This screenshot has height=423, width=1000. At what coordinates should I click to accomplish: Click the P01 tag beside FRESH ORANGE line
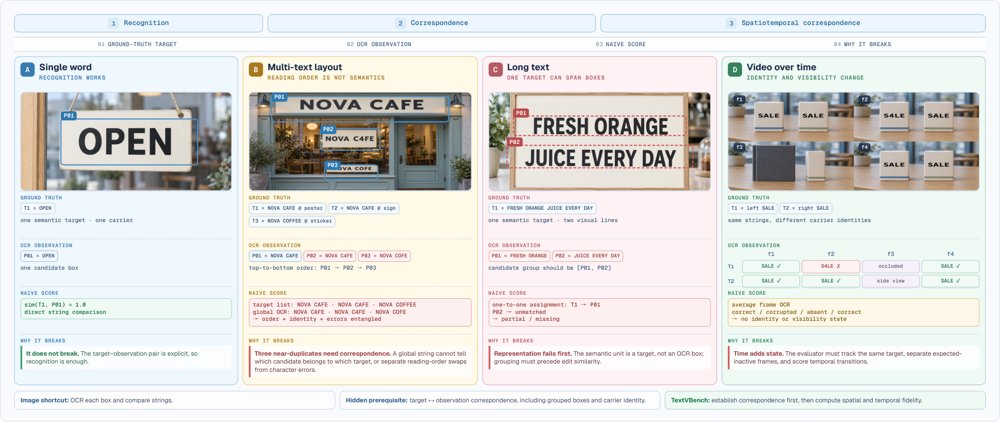[521, 113]
